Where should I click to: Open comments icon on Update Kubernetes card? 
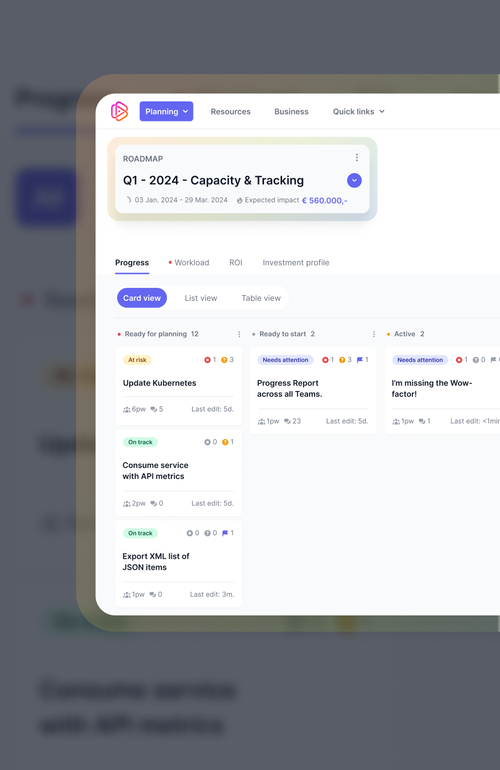point(154,409)
